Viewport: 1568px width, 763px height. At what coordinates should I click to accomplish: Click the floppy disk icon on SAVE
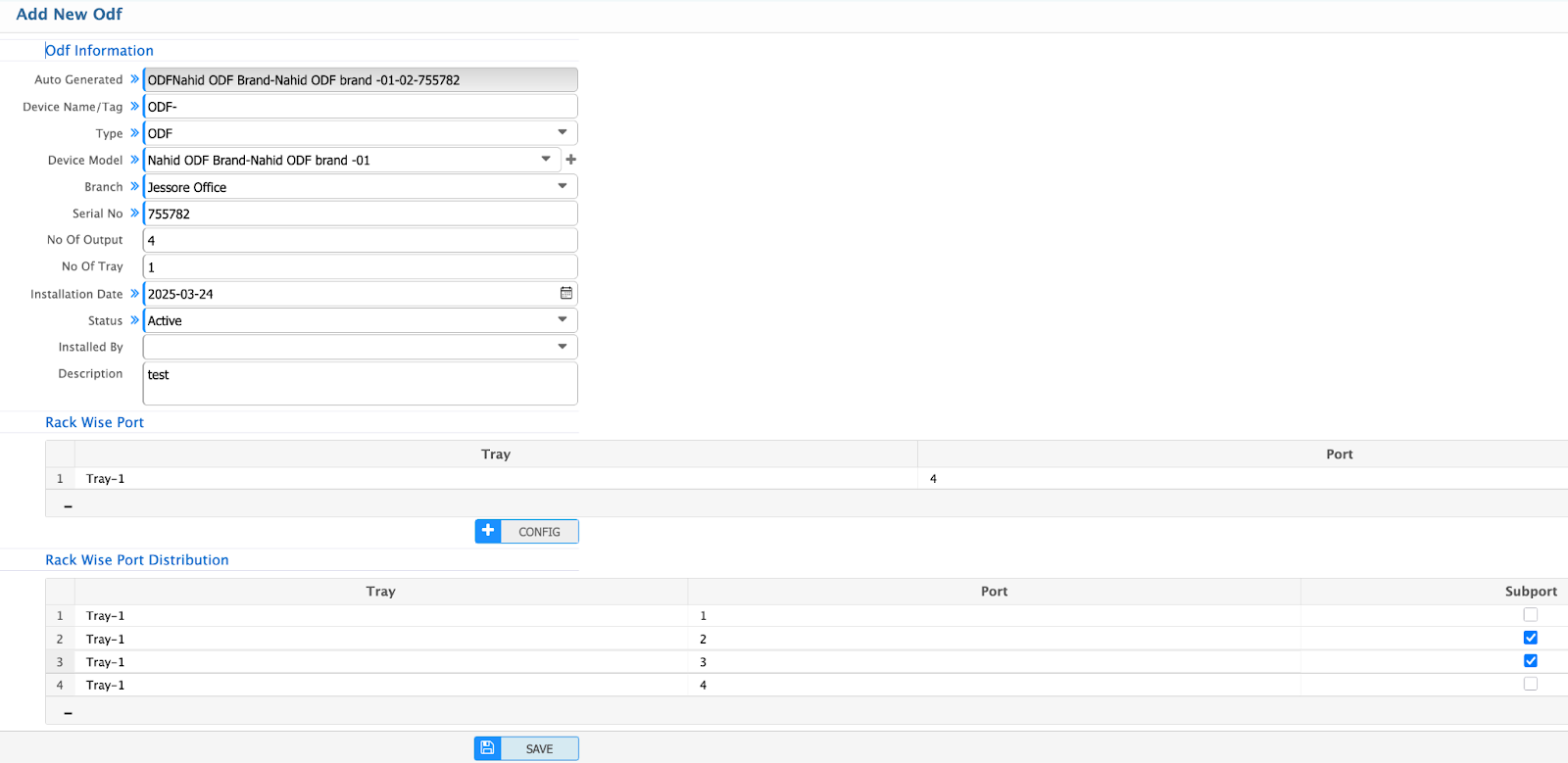[488, 748]
